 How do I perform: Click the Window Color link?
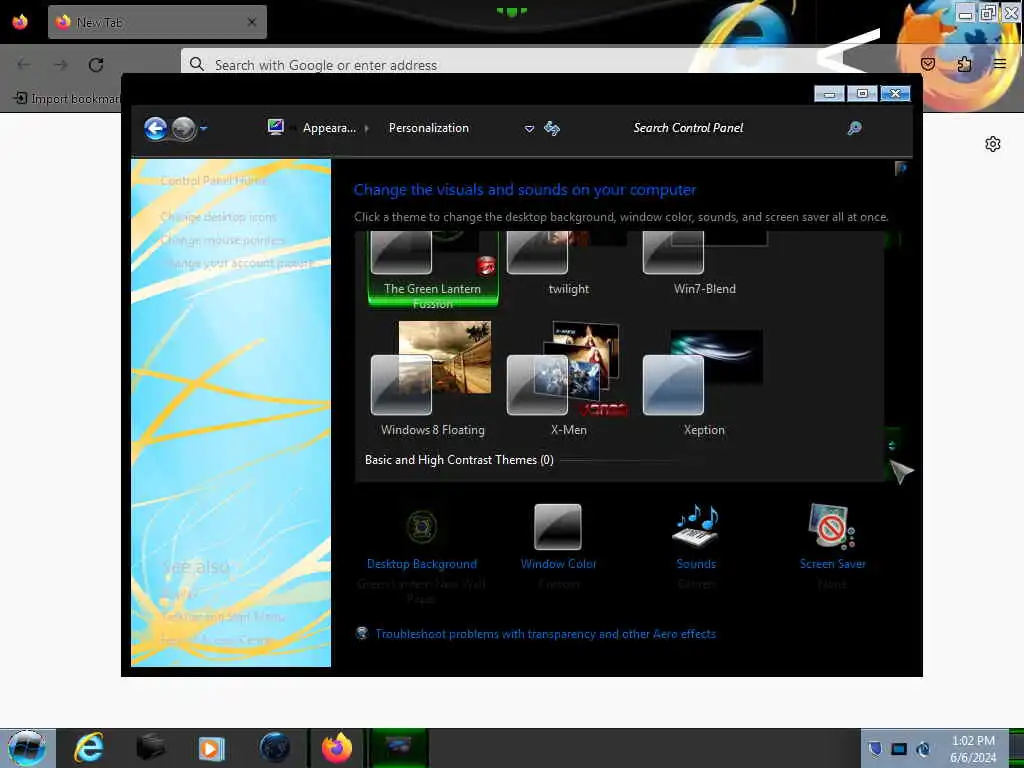558,564
